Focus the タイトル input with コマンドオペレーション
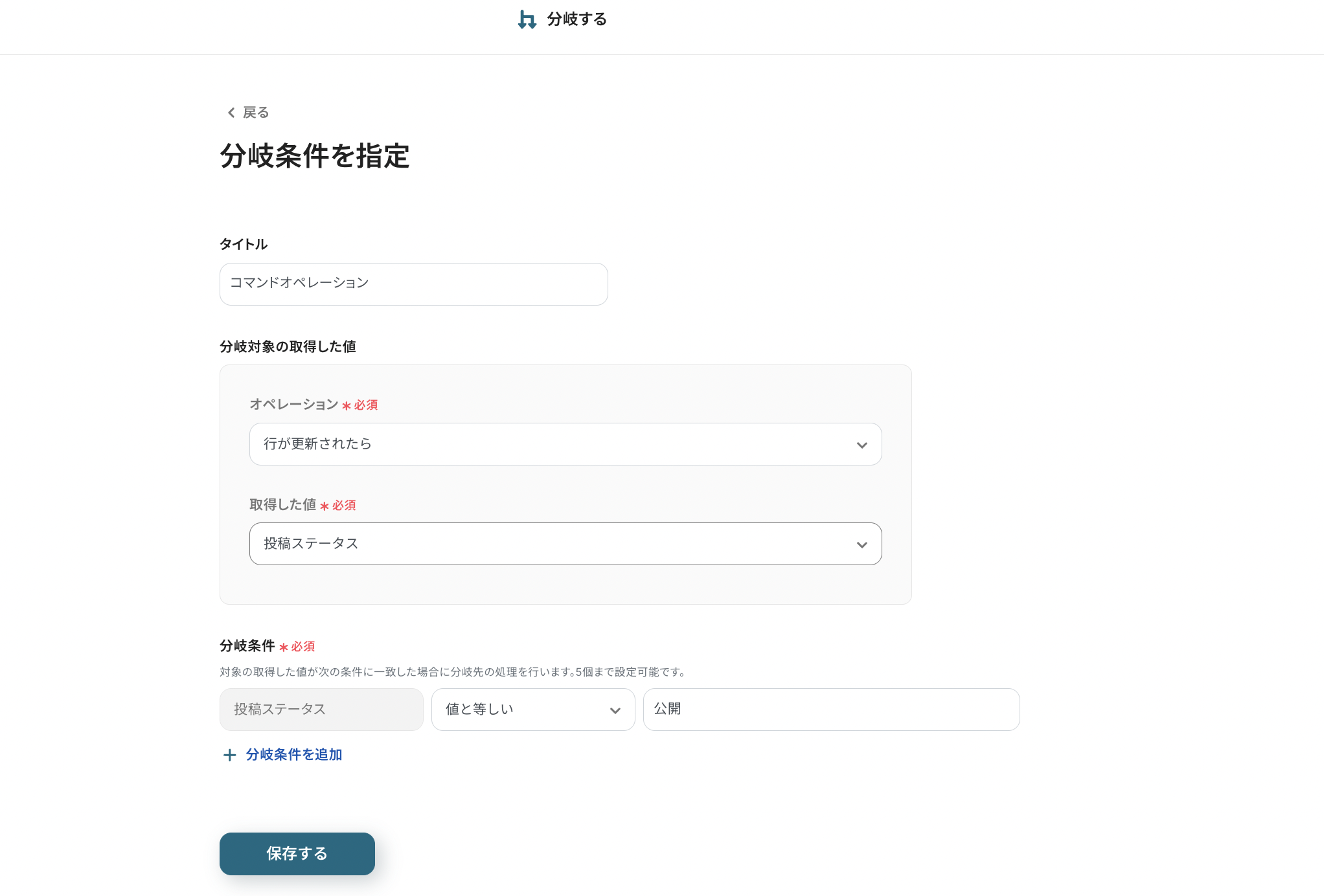This screenshot has height=896, width=1324. (413, 284)
